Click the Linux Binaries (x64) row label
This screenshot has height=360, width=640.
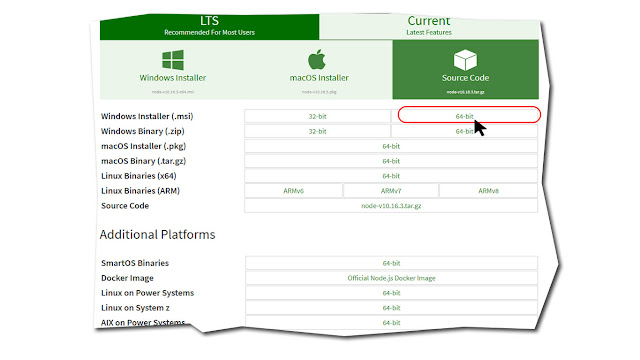pos(139,176)
